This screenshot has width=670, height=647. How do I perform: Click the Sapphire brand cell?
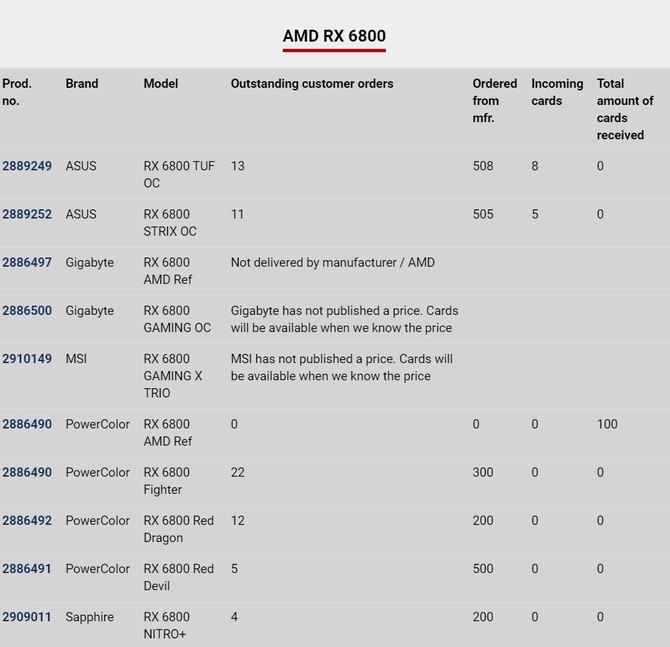89,618
